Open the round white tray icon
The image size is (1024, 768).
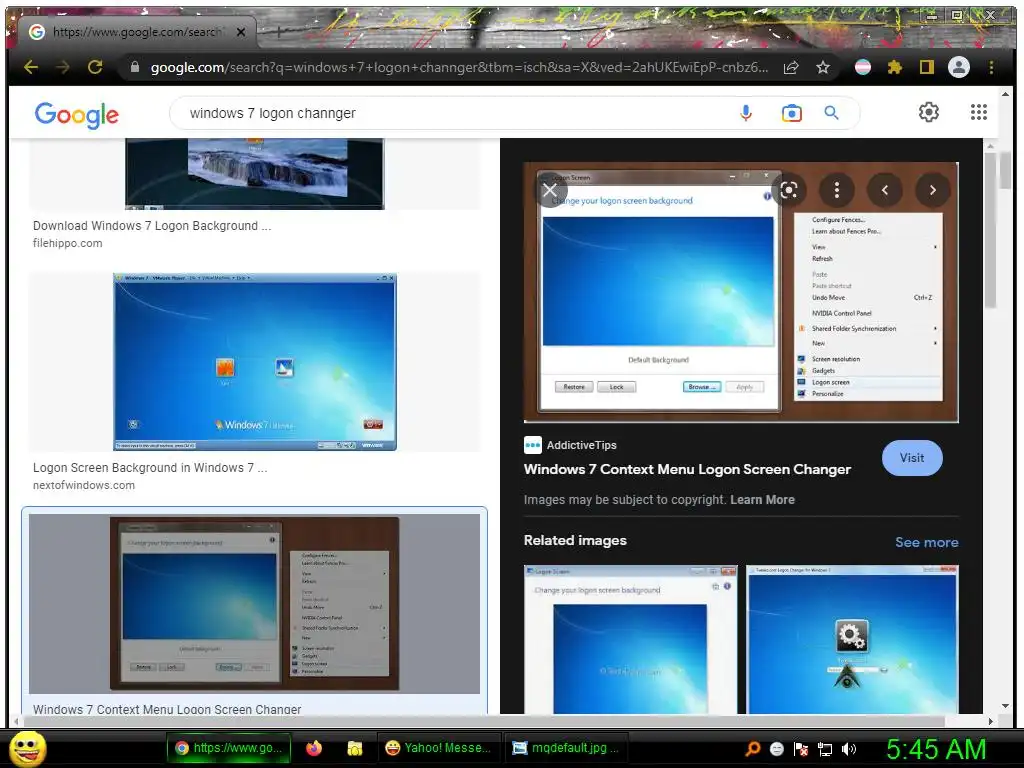click(776, 749)
